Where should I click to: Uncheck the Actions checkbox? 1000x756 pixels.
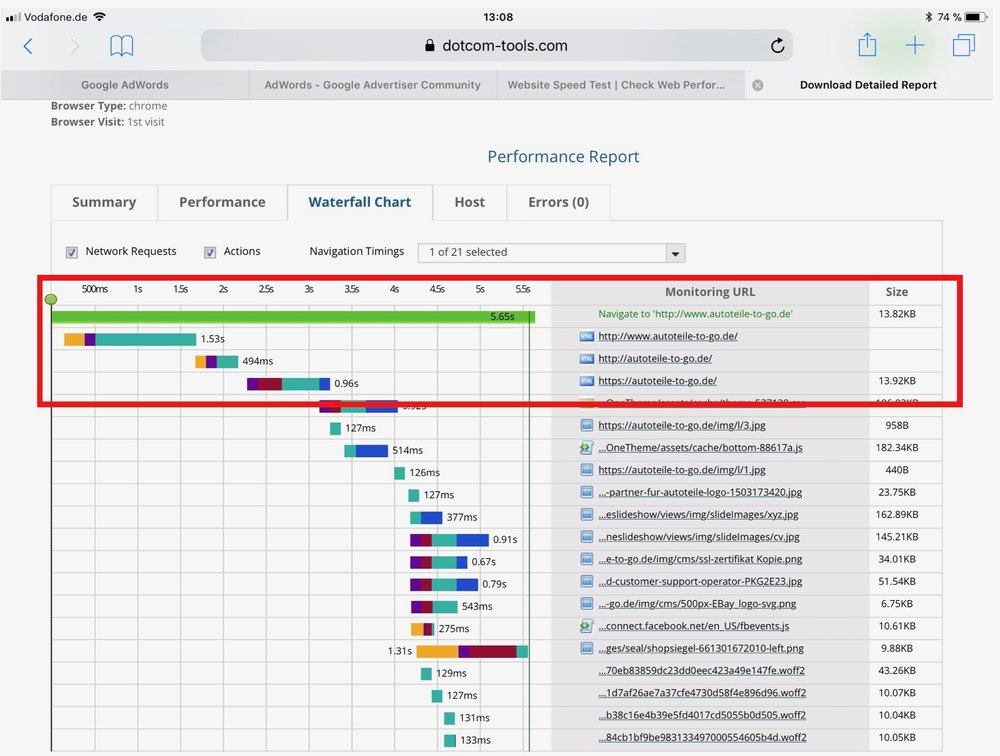[209, 252]
